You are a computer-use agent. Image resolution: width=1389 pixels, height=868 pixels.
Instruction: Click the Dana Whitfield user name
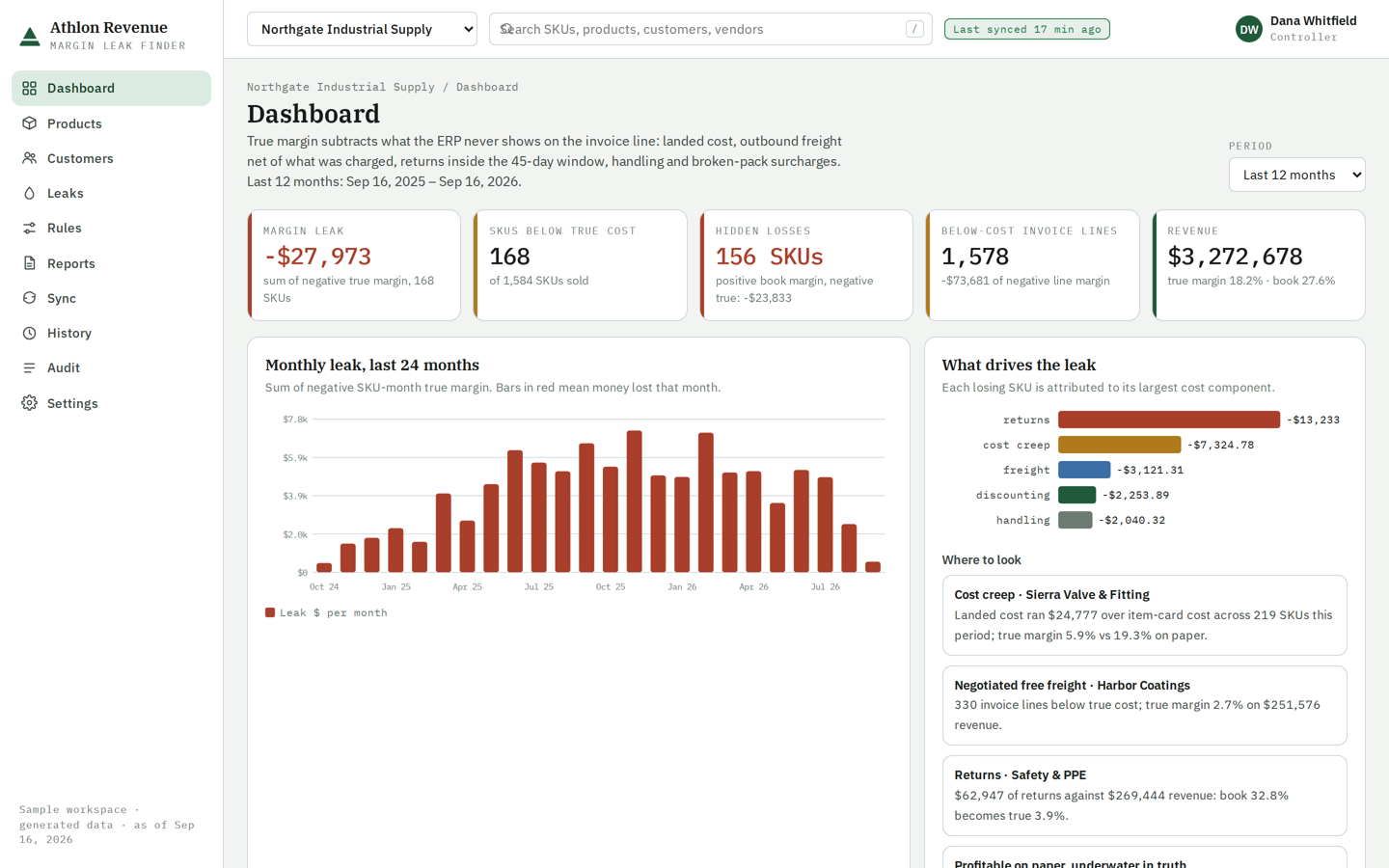1314,20
